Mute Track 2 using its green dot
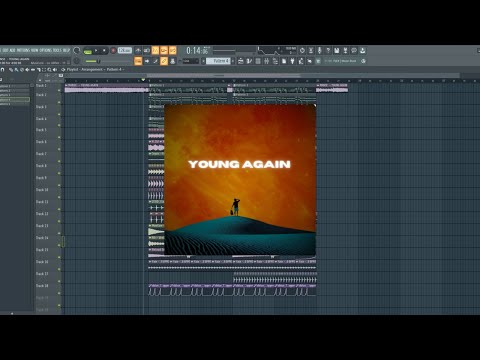Screen dimensions: 480x360 pos(59,102)
